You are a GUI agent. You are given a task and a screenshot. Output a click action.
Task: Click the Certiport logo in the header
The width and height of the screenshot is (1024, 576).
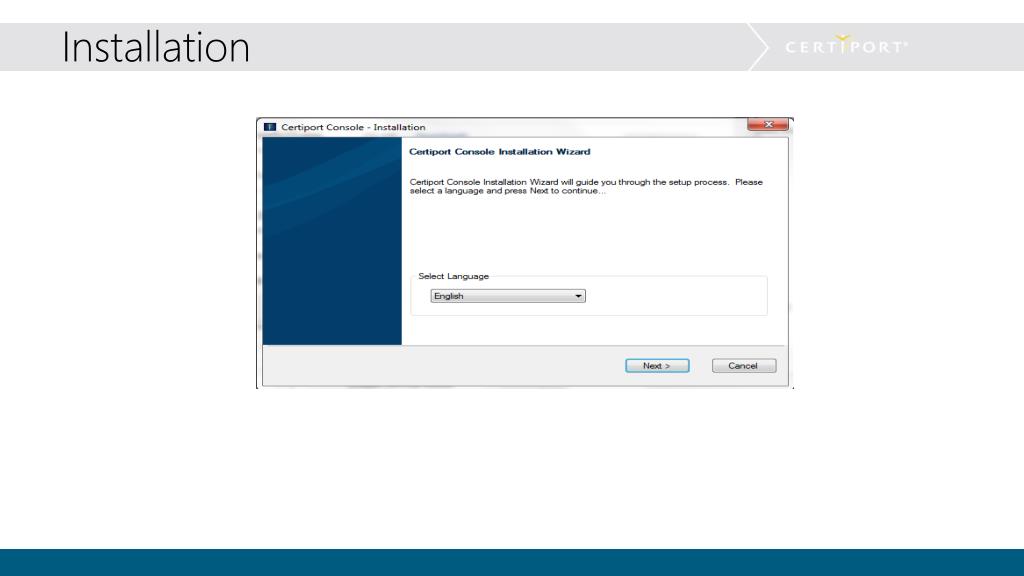pos(846,46)
